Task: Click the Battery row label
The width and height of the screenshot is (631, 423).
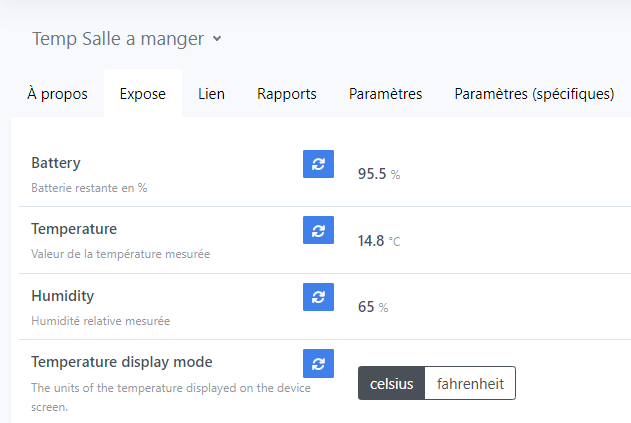Action: click(56, 162)
